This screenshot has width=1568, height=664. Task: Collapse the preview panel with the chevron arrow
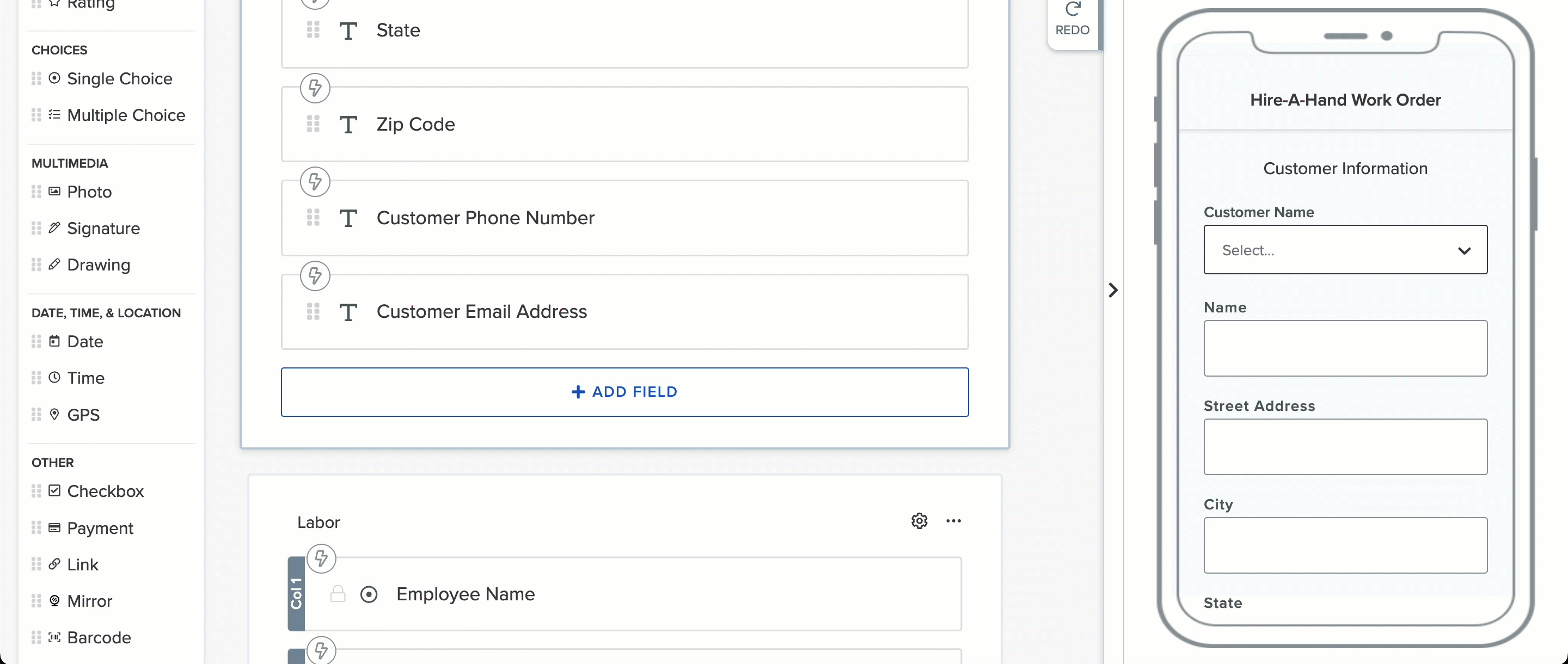(1113, 290)
